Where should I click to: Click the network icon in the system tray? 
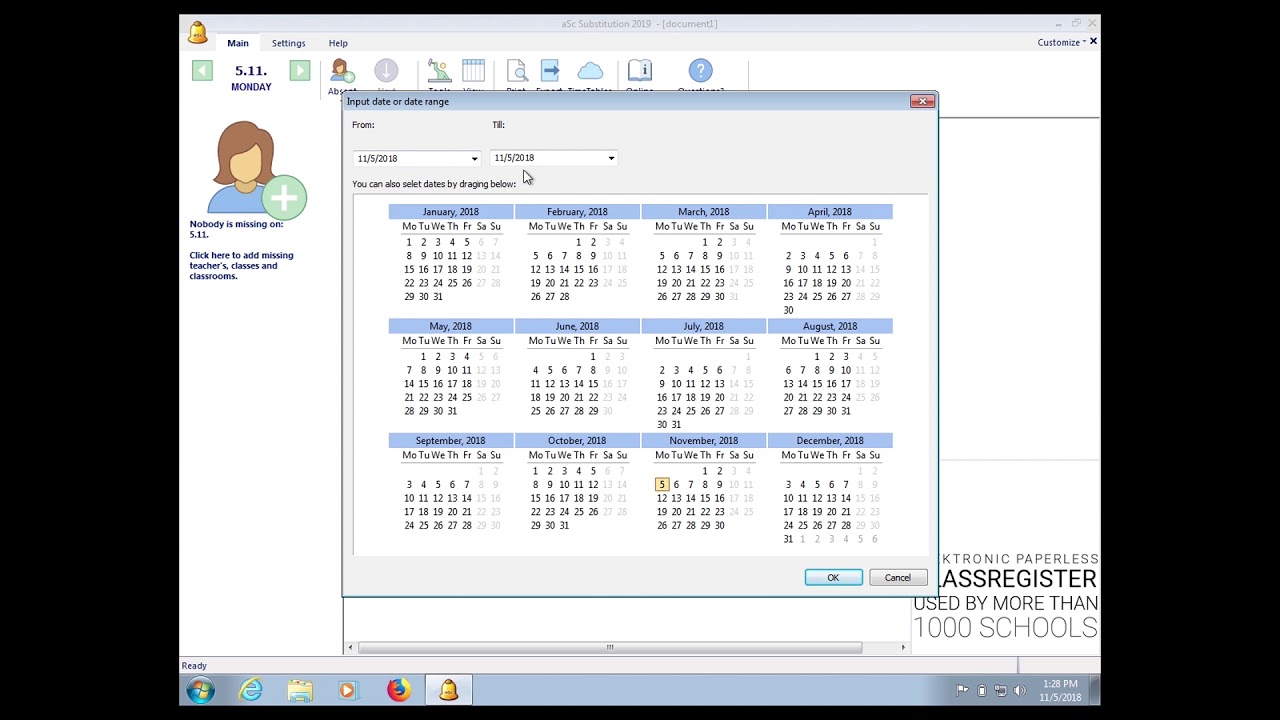click(x=1001, y=690)
